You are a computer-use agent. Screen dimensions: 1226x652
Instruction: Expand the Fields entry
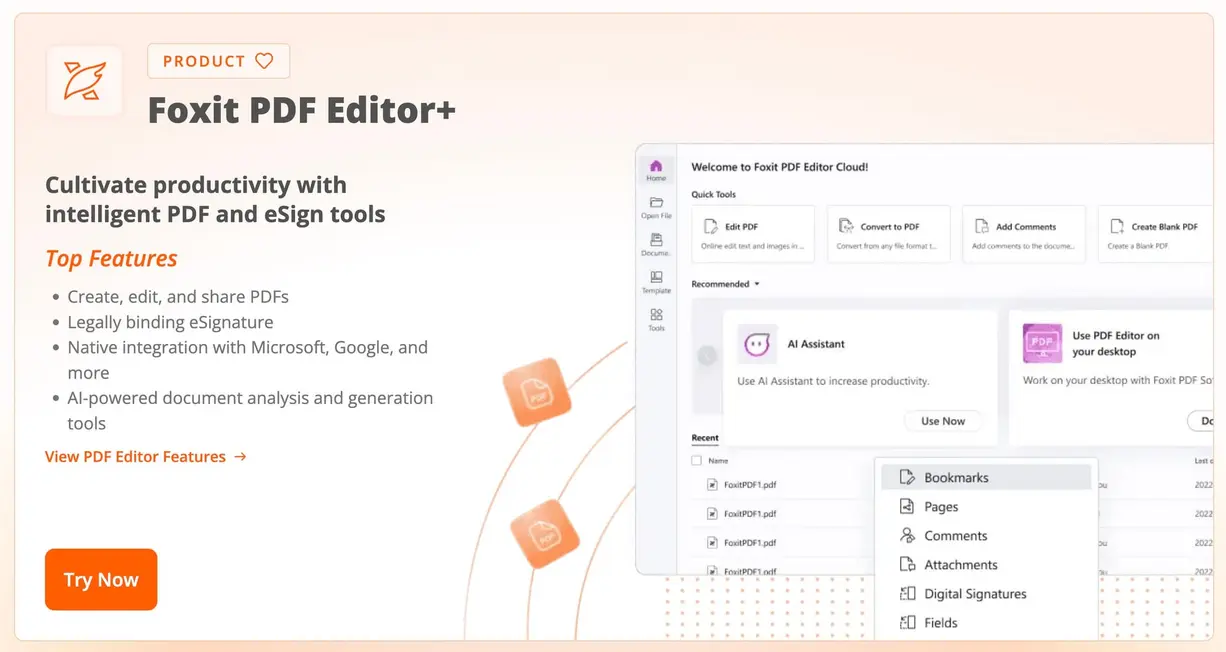[x=939, y=622]
